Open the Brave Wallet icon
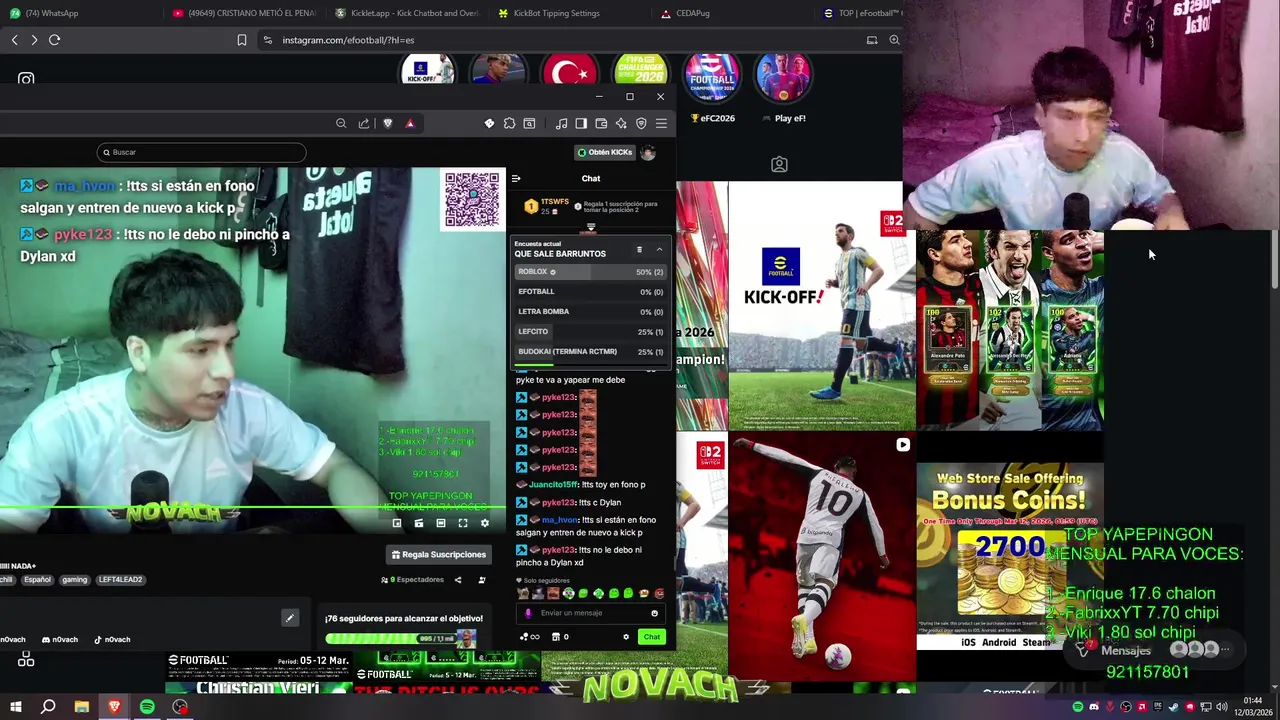 tap(601, 123)
